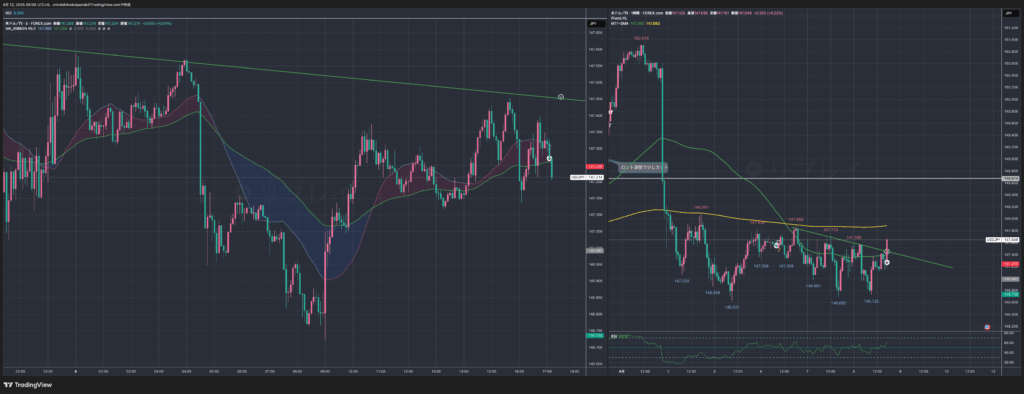Click the trade marker near 147.308 pivot labels
The height and width of the screenshot is (394, 1024).
[776, 245]
